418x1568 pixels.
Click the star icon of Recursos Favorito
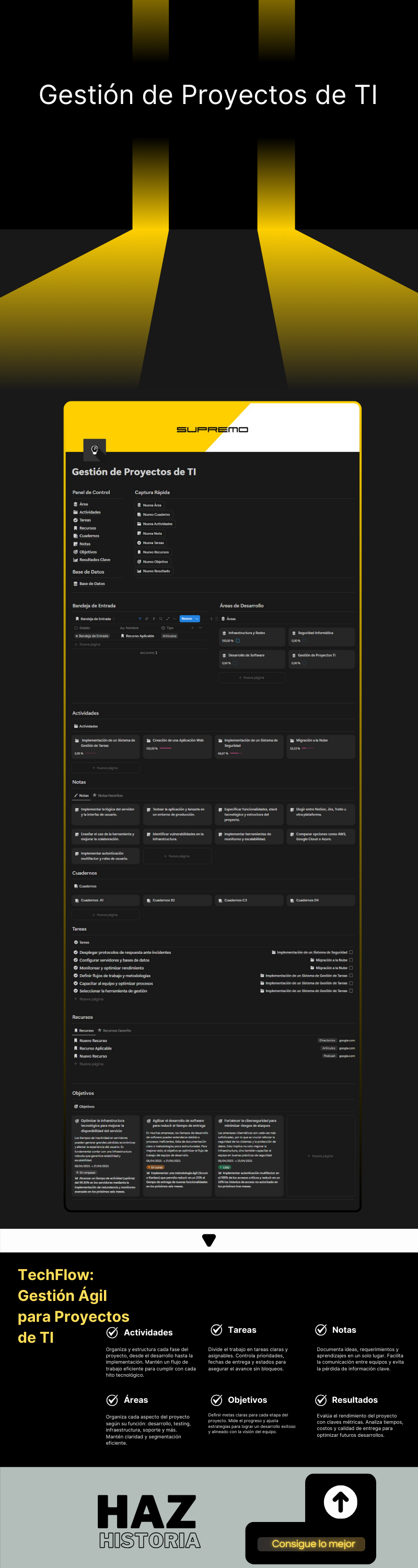100,1030
